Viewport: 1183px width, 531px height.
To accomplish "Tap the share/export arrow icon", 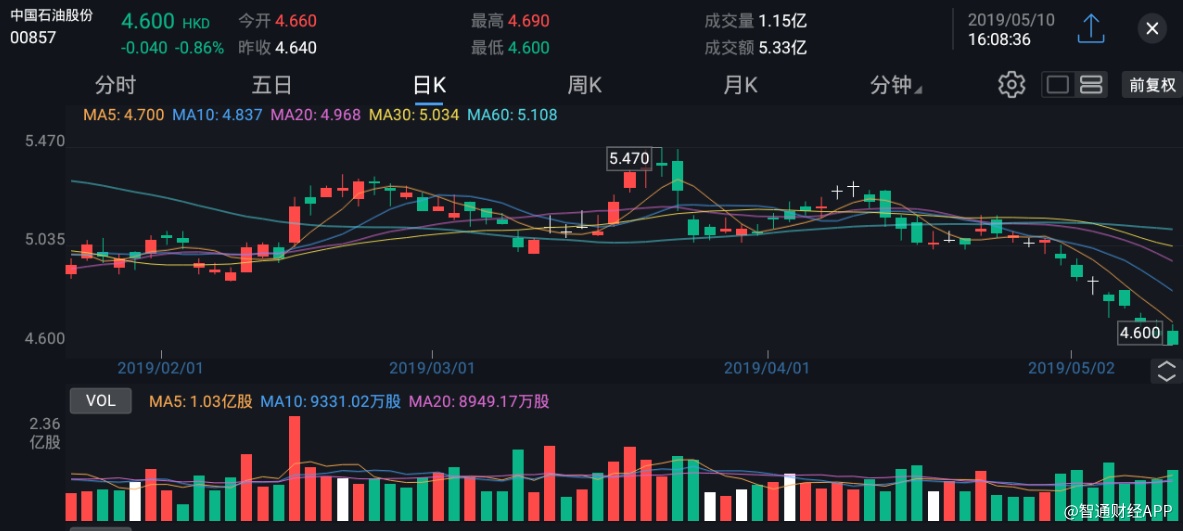I will pyautogui.click(x=1090, y=29).
